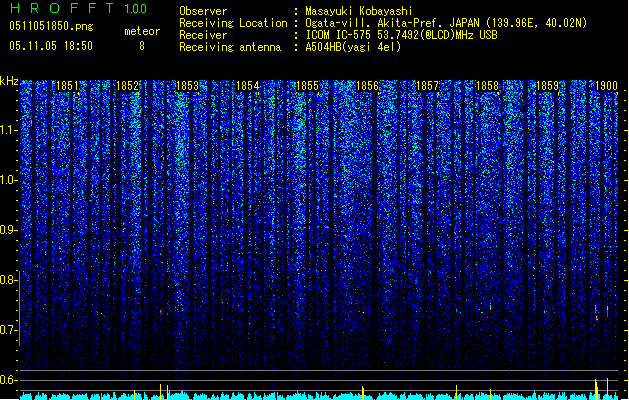
Task: Click the 1.0 kHz axis label
Action: 9,180
